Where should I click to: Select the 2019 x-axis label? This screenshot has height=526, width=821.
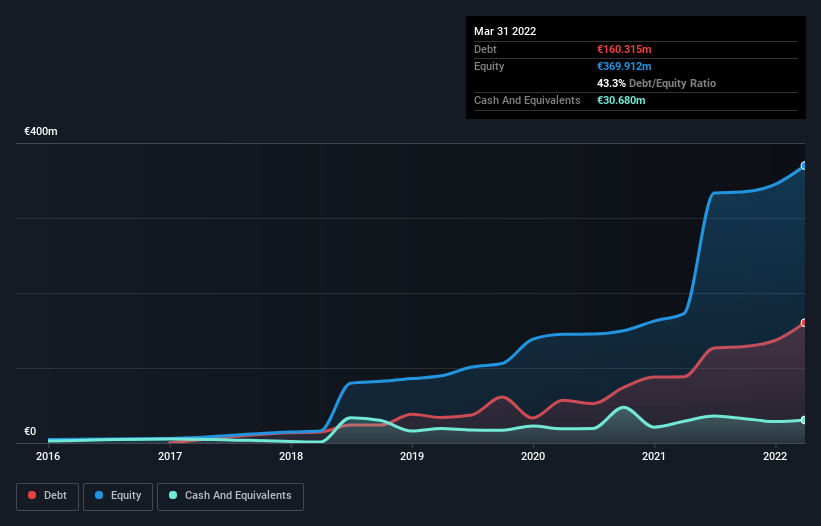point(412,456)
